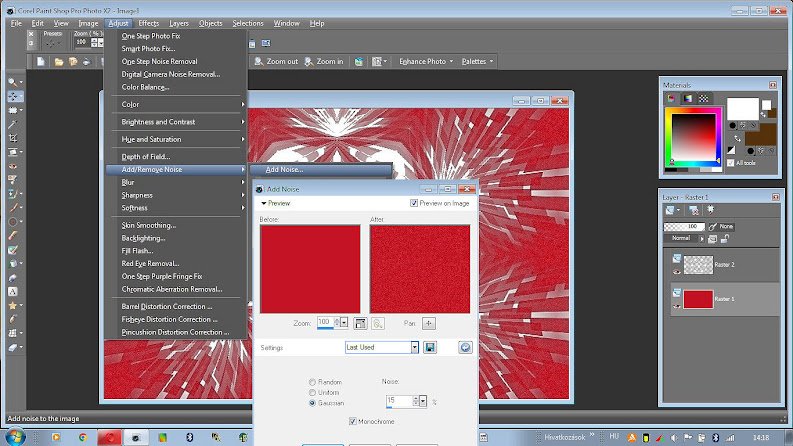Toggle the Monochrome checkbox
Image resolution: width=793 pixels, height=446 pixels.
353,421
